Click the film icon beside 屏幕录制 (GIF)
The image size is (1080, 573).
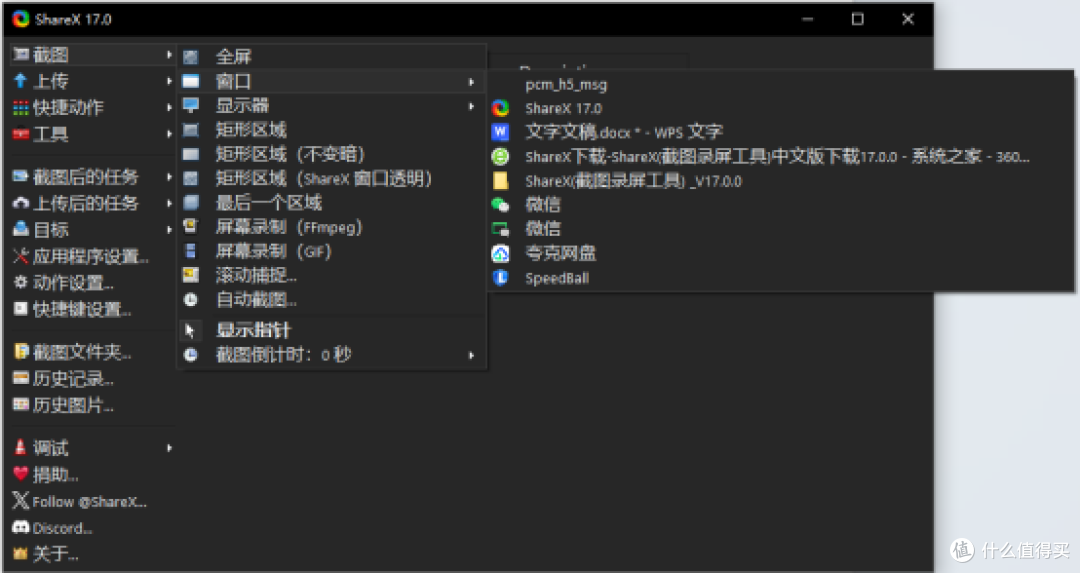[x=191, y=251]
